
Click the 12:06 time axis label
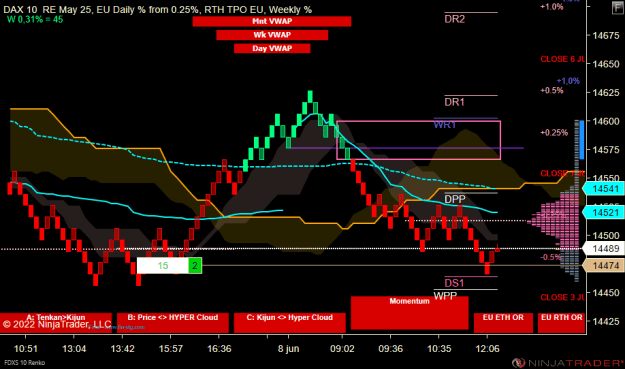[x=487, y=349]
